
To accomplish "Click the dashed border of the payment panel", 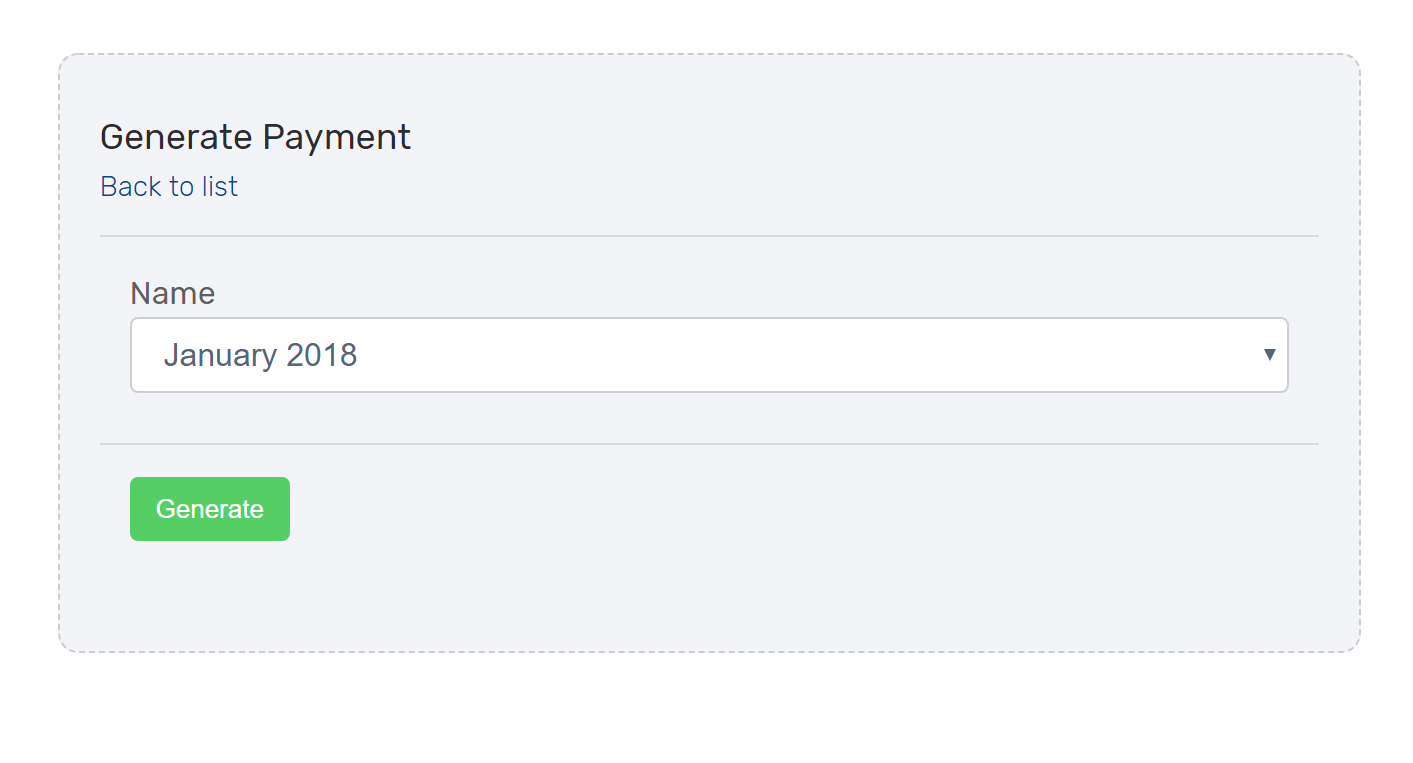I will 709,54.
